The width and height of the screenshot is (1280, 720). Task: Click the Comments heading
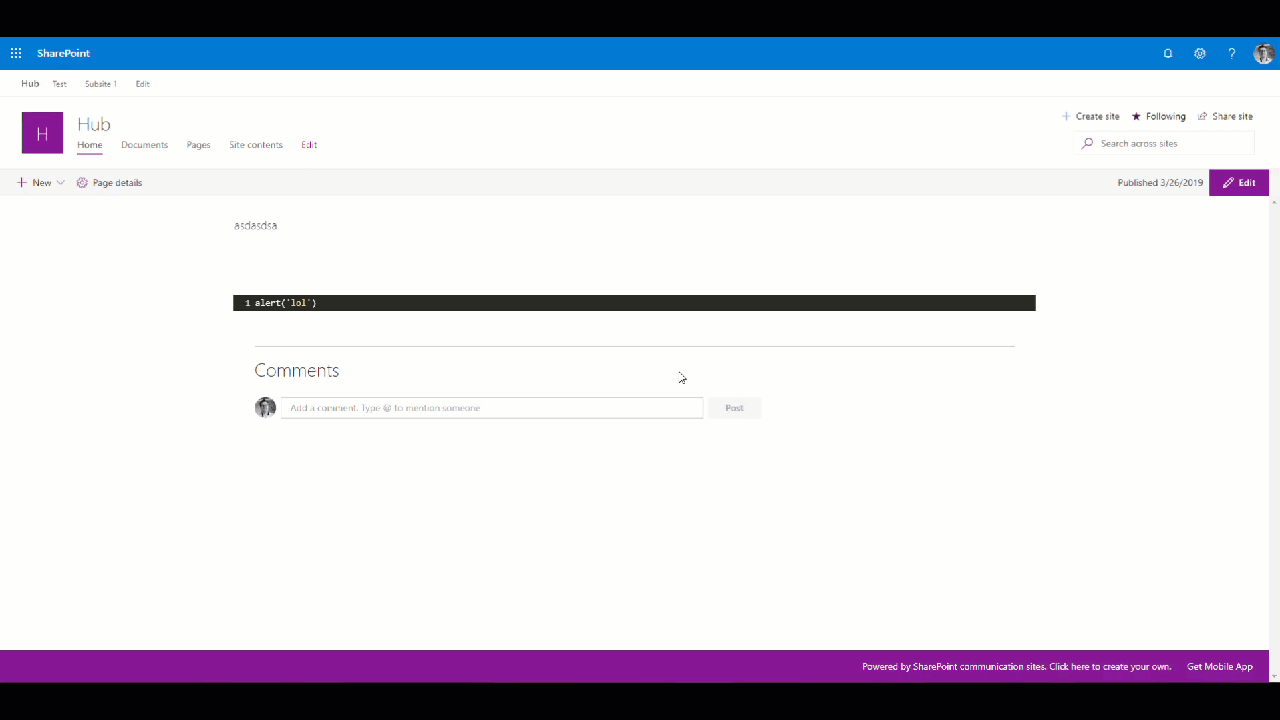297,370
